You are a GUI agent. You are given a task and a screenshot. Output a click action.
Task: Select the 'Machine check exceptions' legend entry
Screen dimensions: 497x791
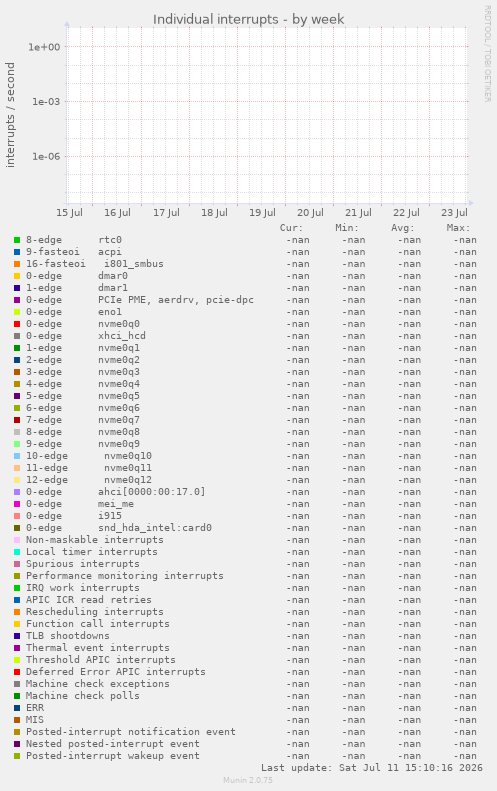click(98, 684)
